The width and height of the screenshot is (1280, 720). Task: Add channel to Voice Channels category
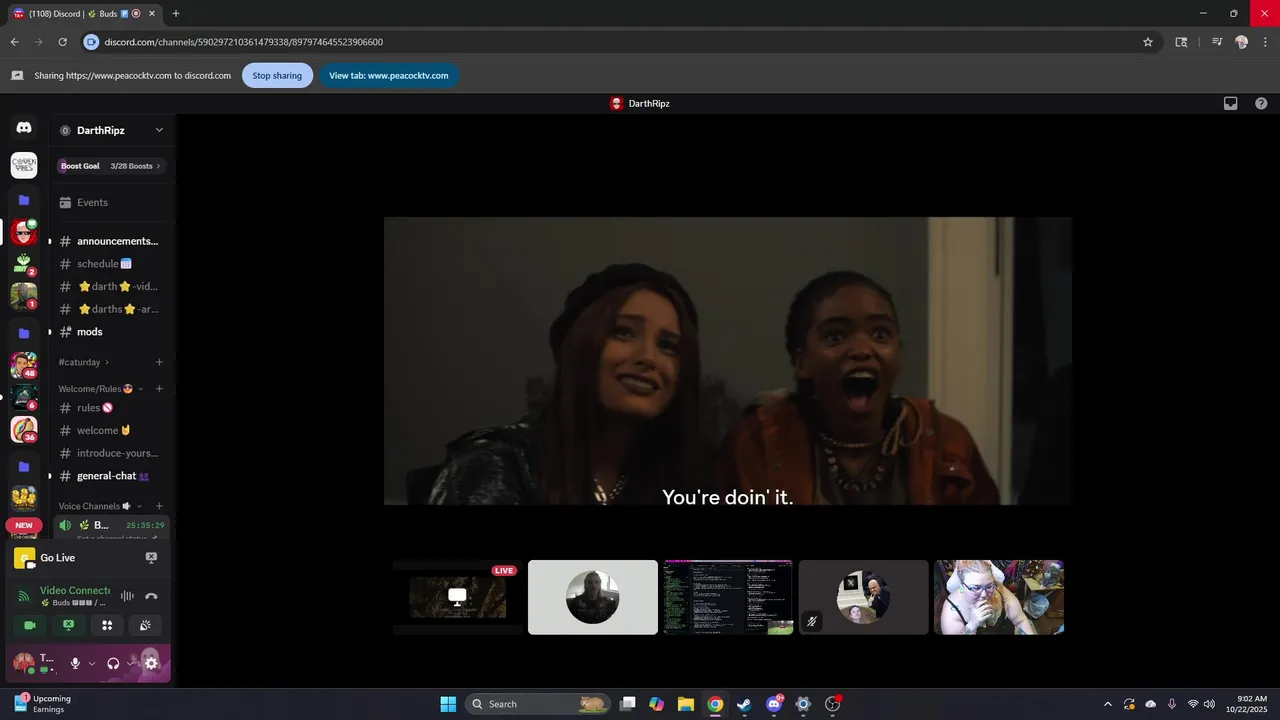pos(159,506)
